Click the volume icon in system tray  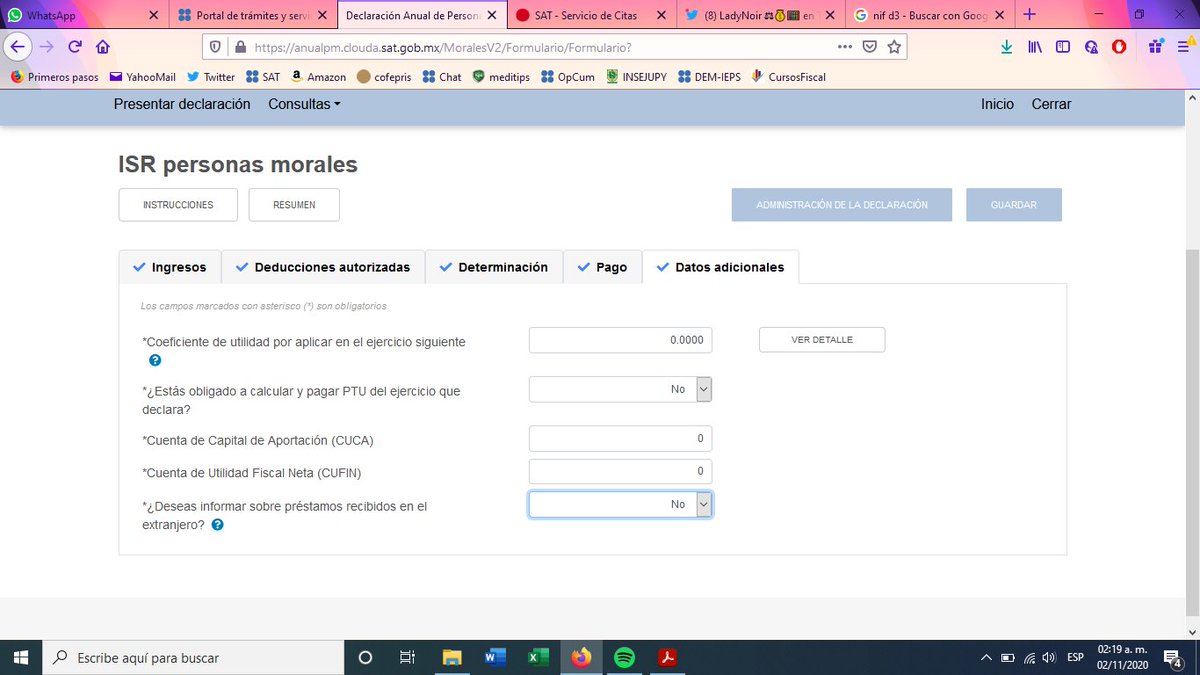(x=1049, y=657)
